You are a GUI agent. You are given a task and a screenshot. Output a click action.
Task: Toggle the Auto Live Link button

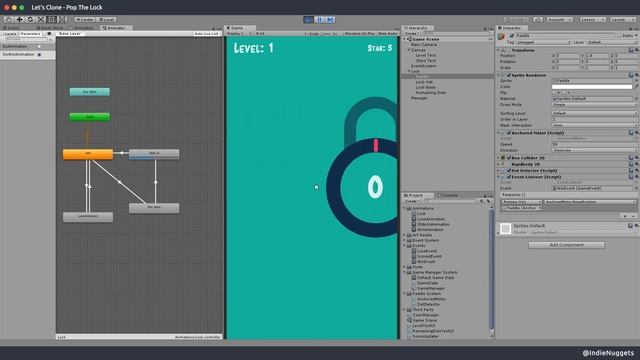tap(206, 33)
